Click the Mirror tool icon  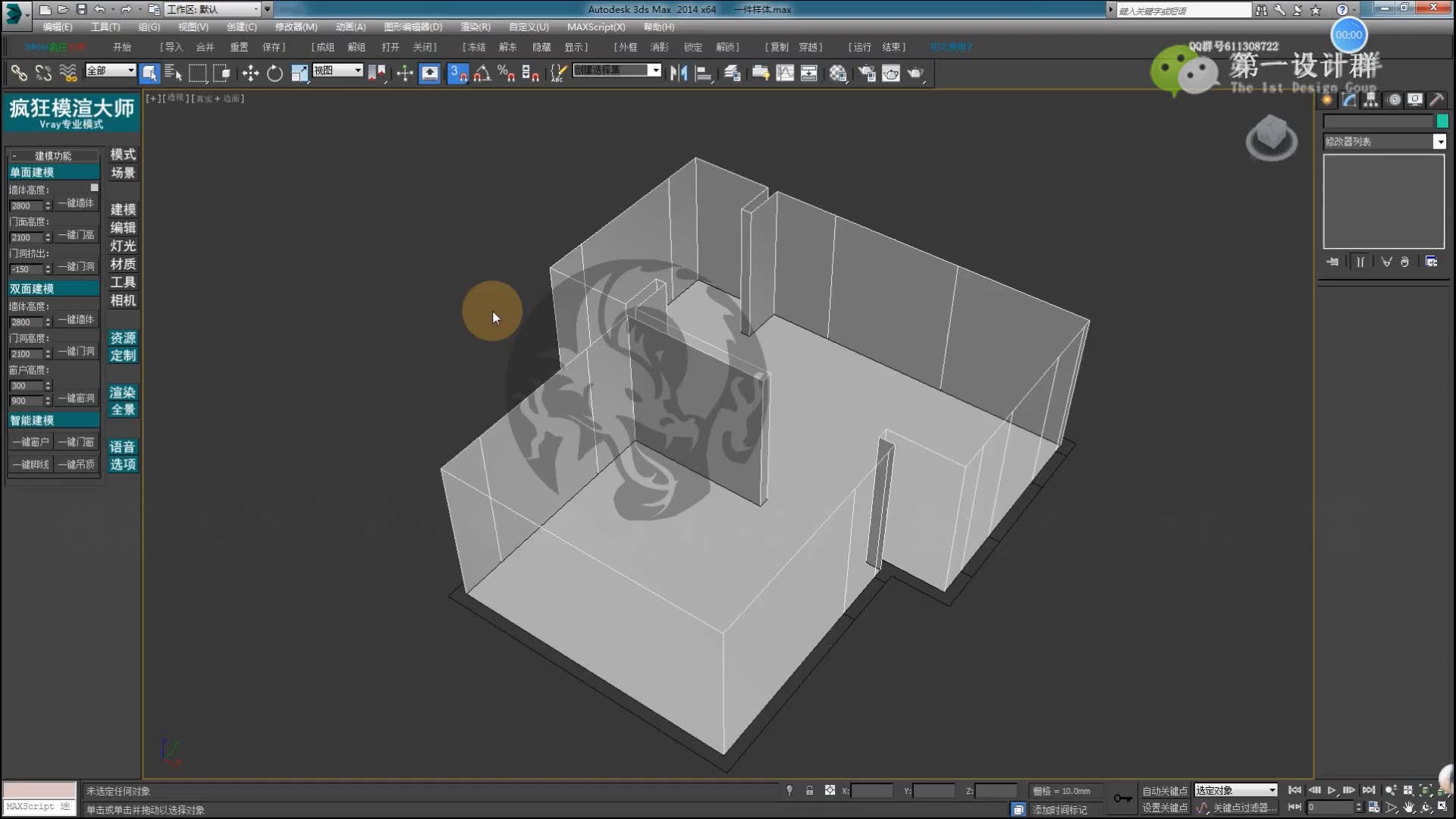click(679, 74)
